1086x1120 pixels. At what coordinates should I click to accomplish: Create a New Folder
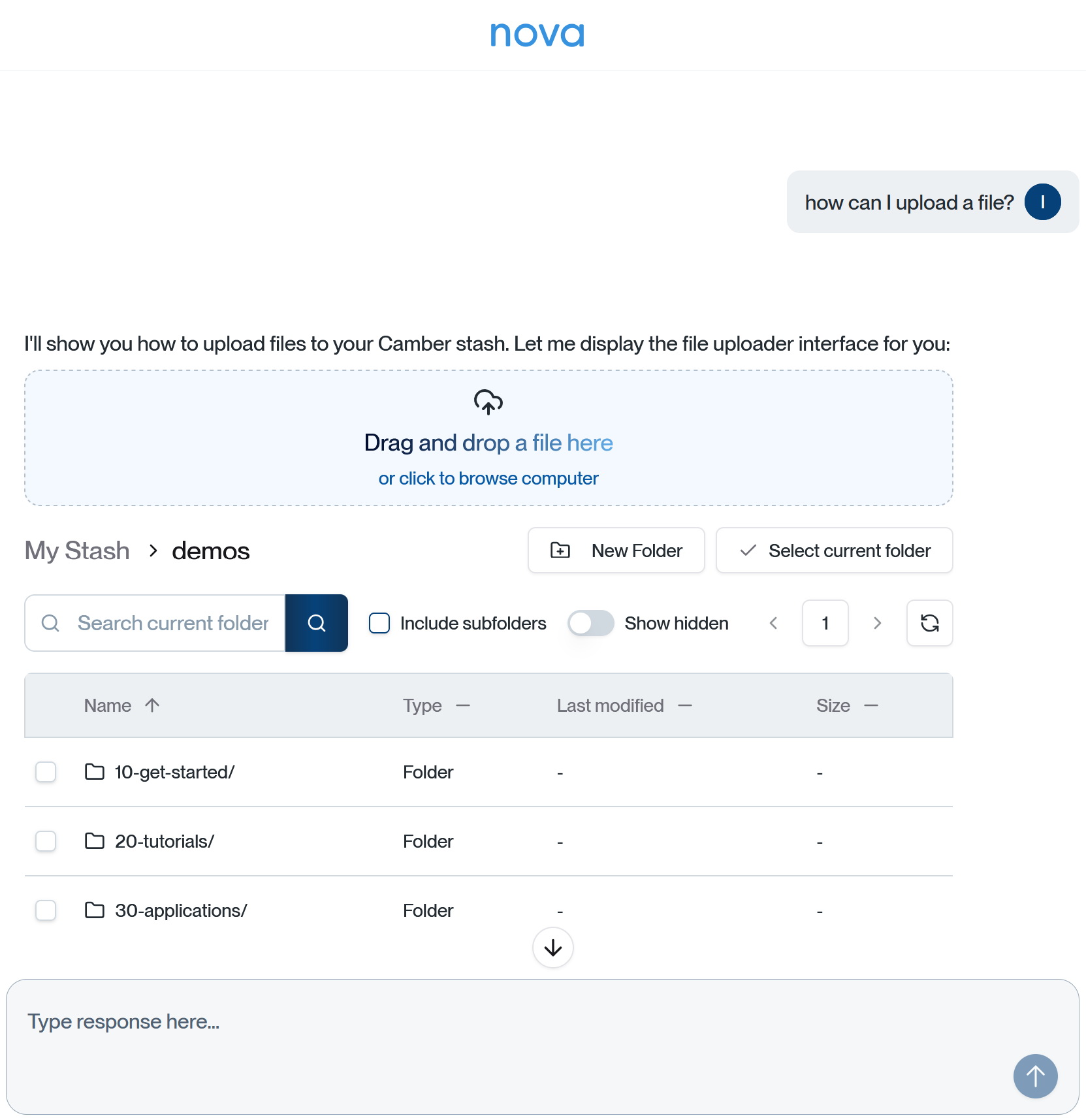pos(616,551)
